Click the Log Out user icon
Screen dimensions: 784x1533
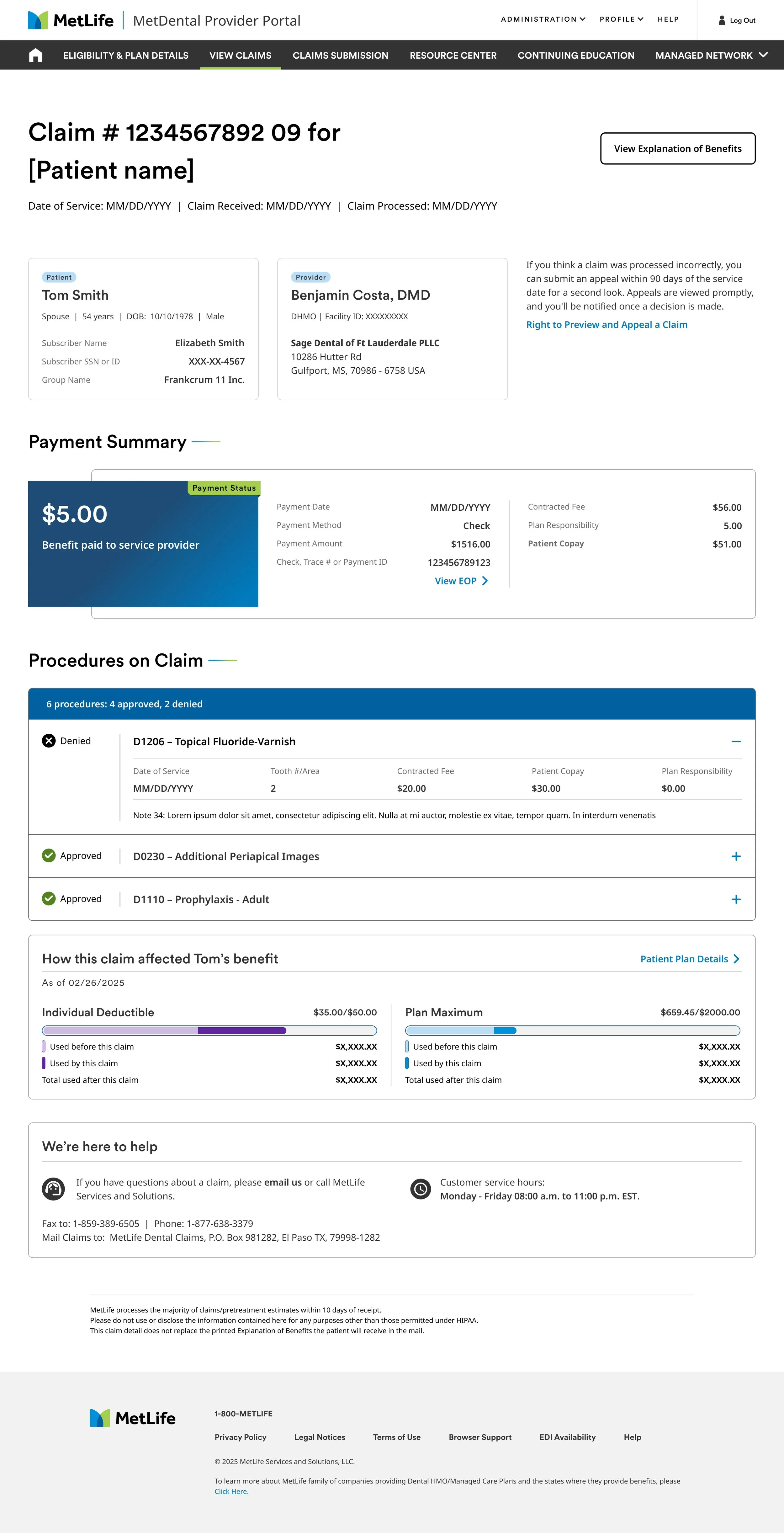[722, 20]
